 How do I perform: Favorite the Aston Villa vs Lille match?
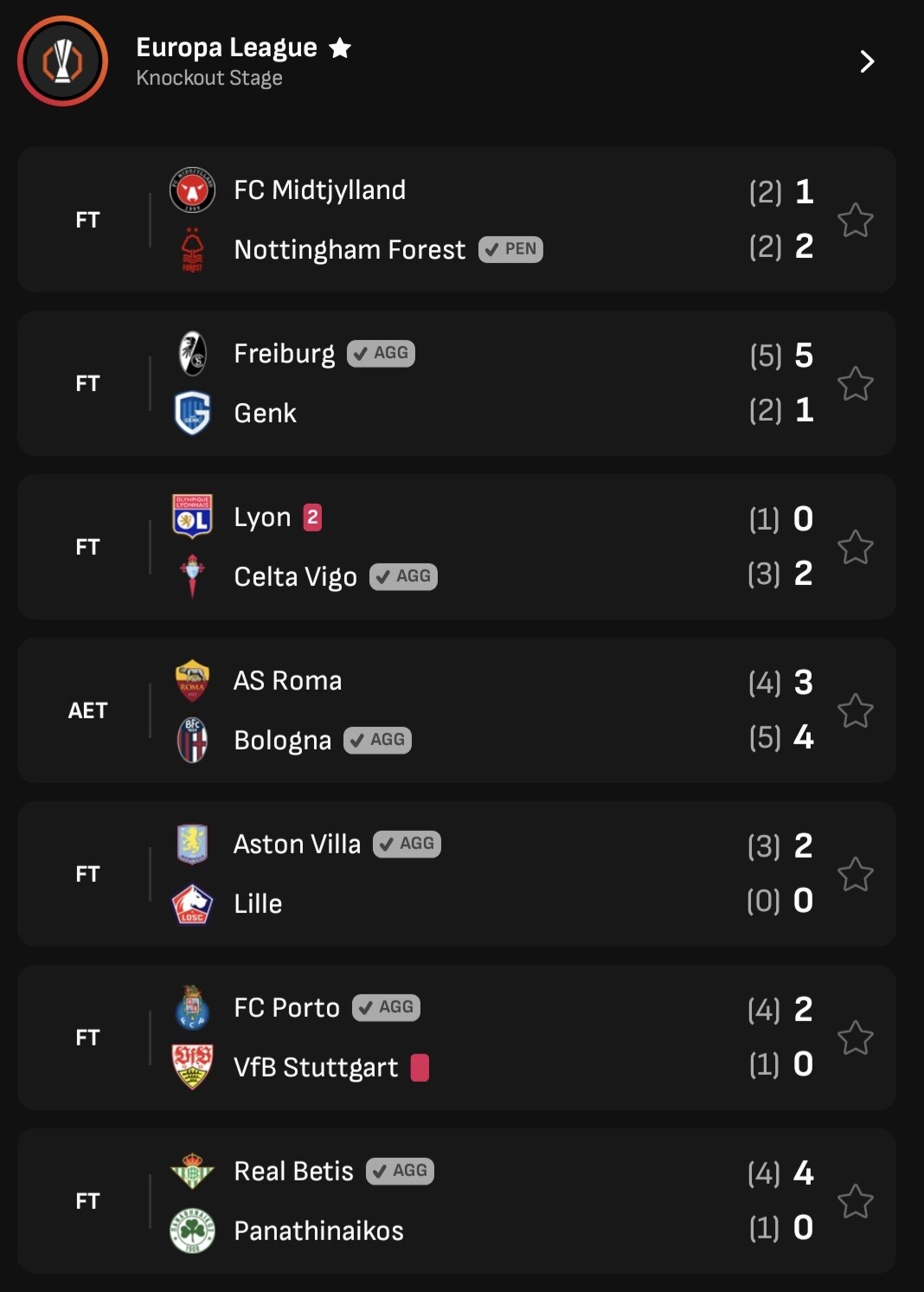point(856,874)
